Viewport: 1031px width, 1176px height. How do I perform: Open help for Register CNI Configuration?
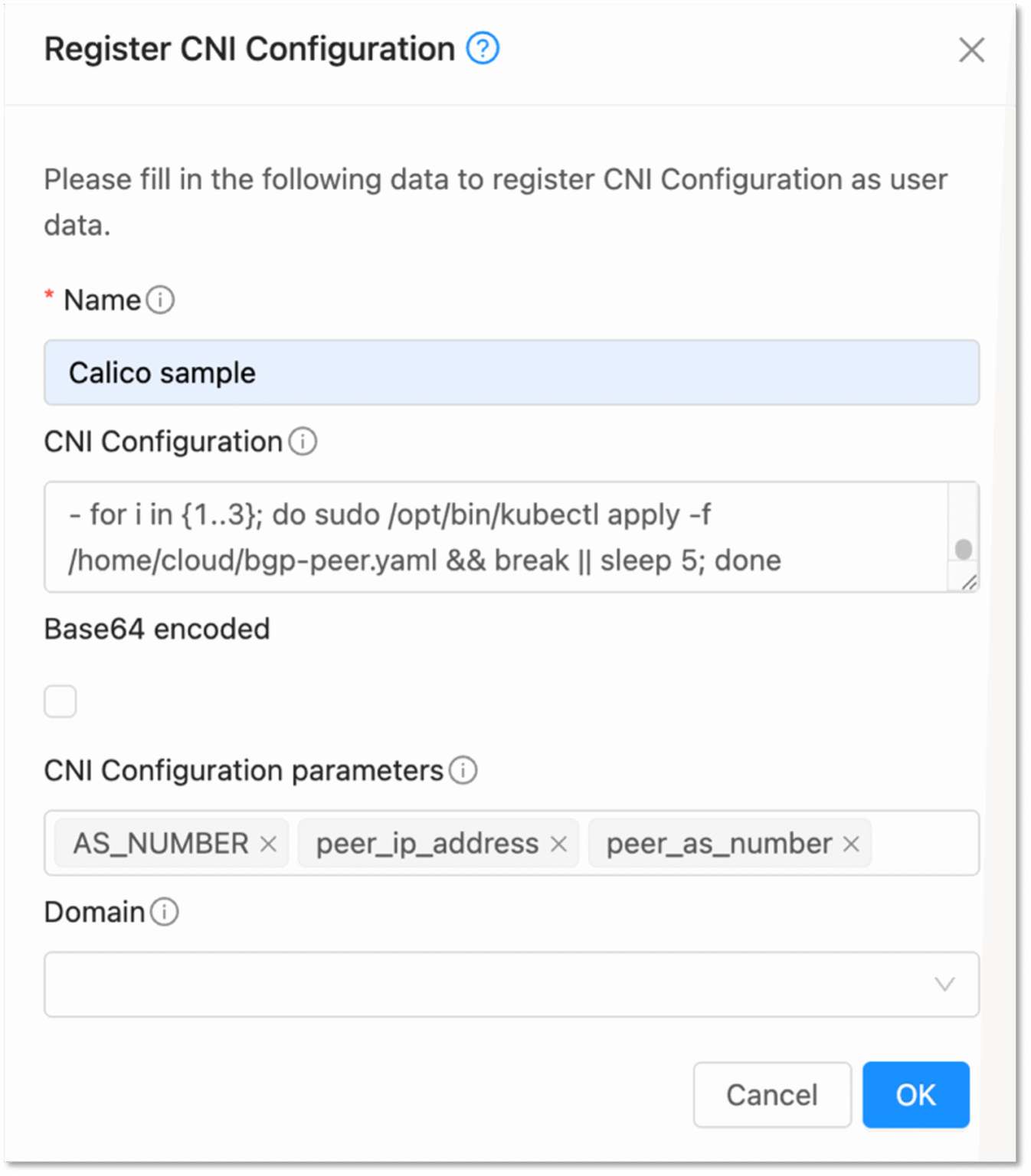(483, 49)
